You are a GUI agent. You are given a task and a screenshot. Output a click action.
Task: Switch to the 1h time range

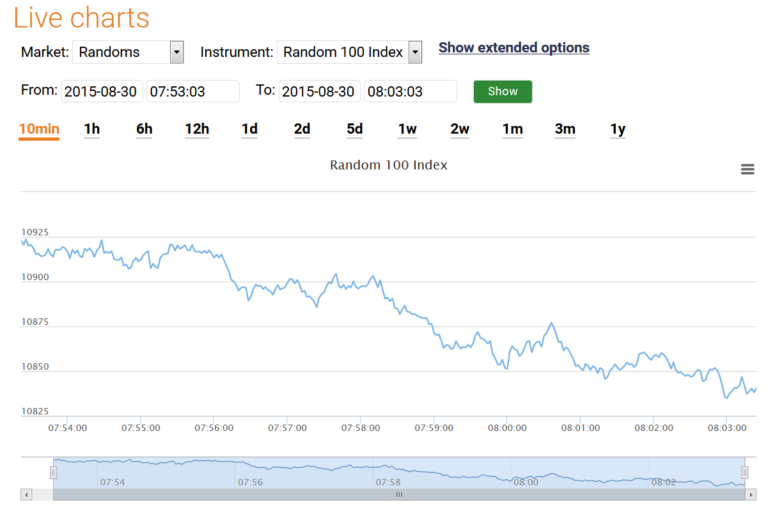click(x=92, y=129)
